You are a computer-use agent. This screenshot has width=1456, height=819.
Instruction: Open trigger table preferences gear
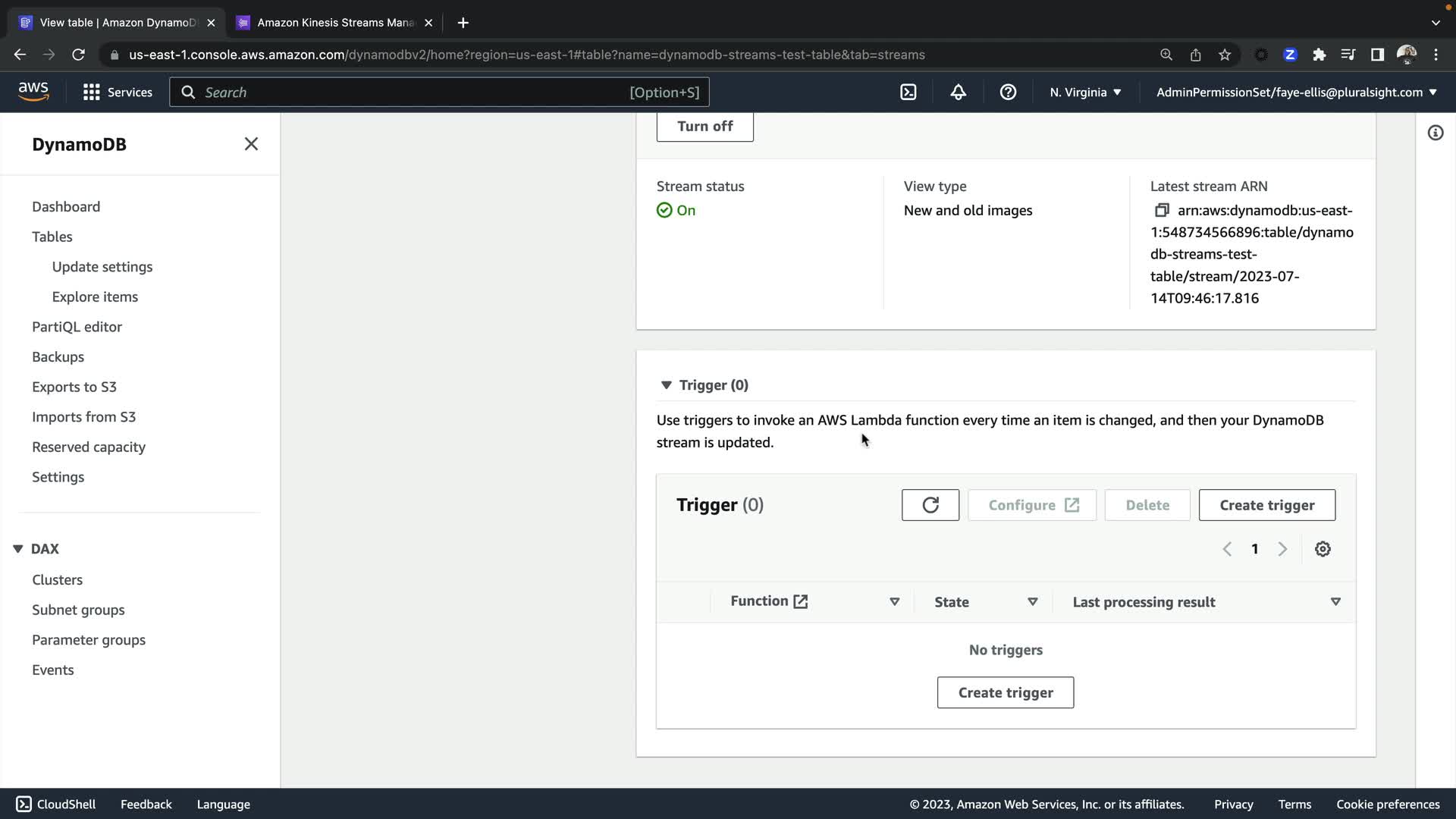pyautogui.click(x=1323, y=549)
